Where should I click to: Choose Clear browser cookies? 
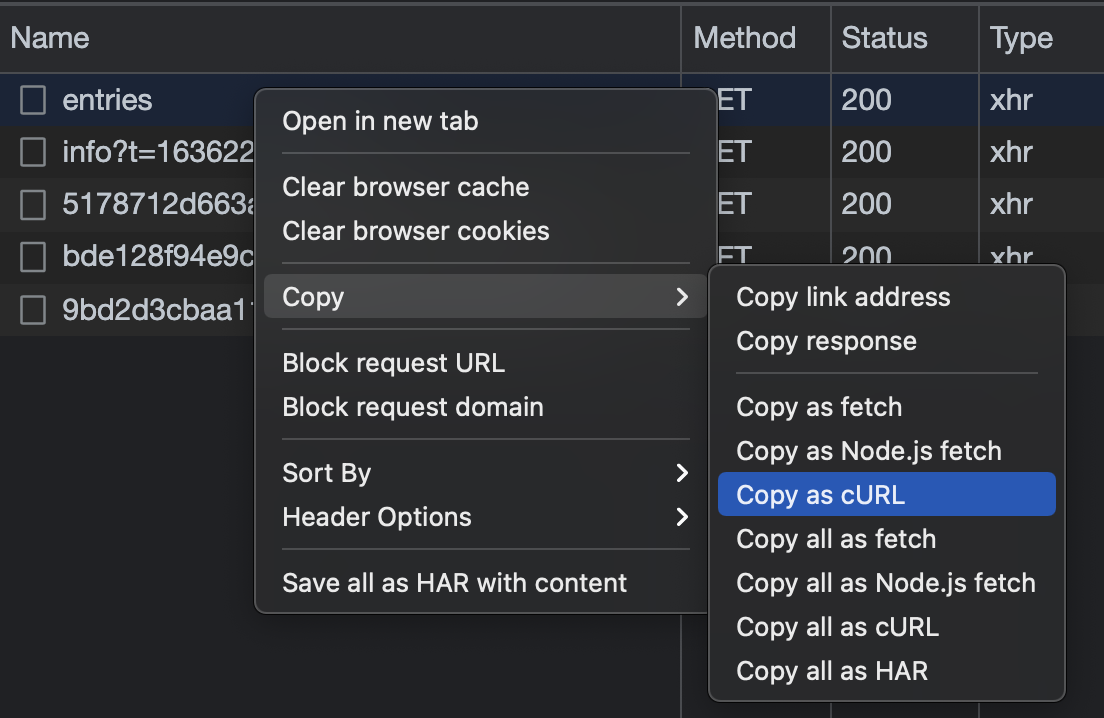[x=416, y=231]
